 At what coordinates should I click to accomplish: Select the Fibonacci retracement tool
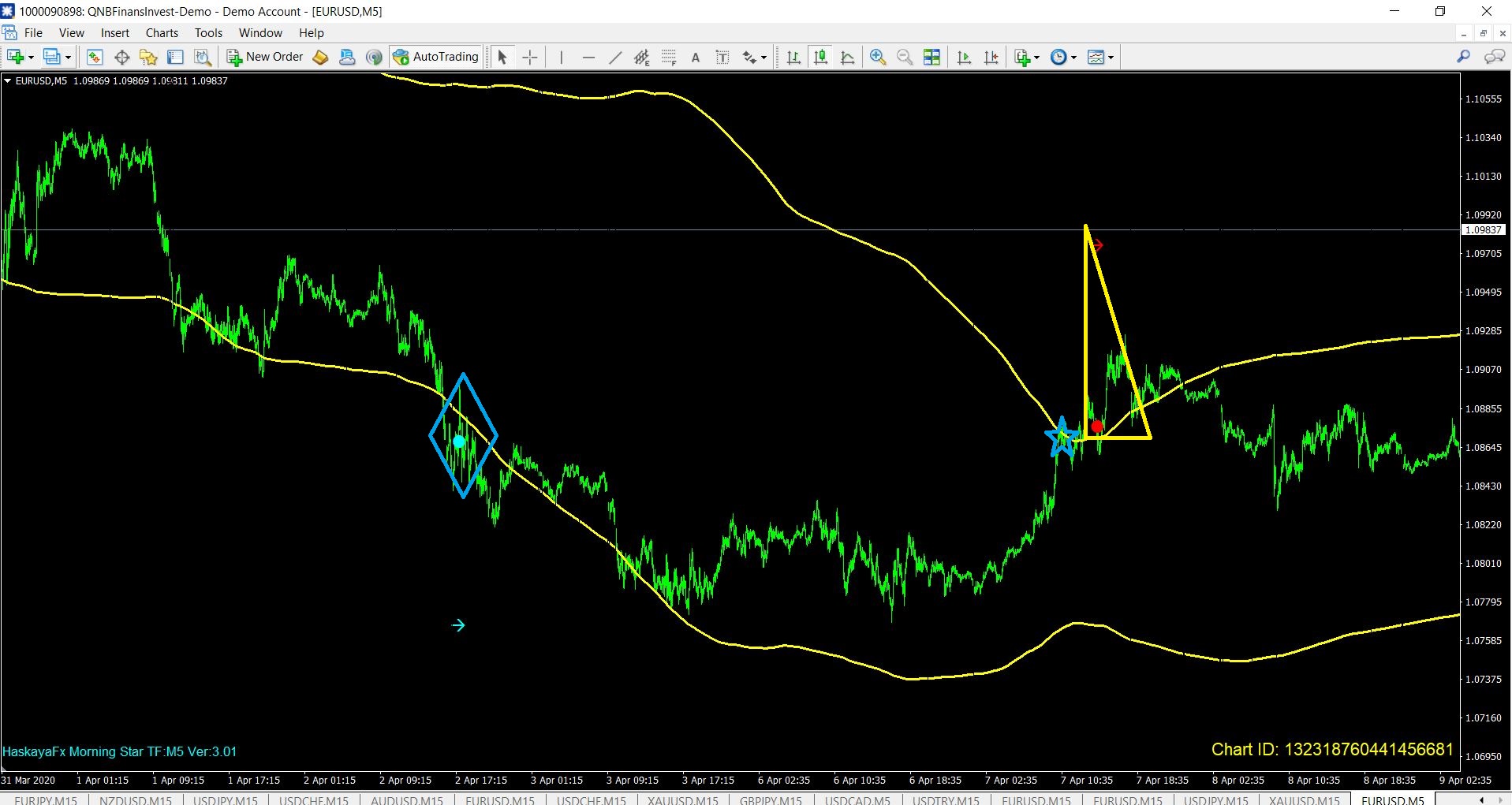click(x=669, y=57)
